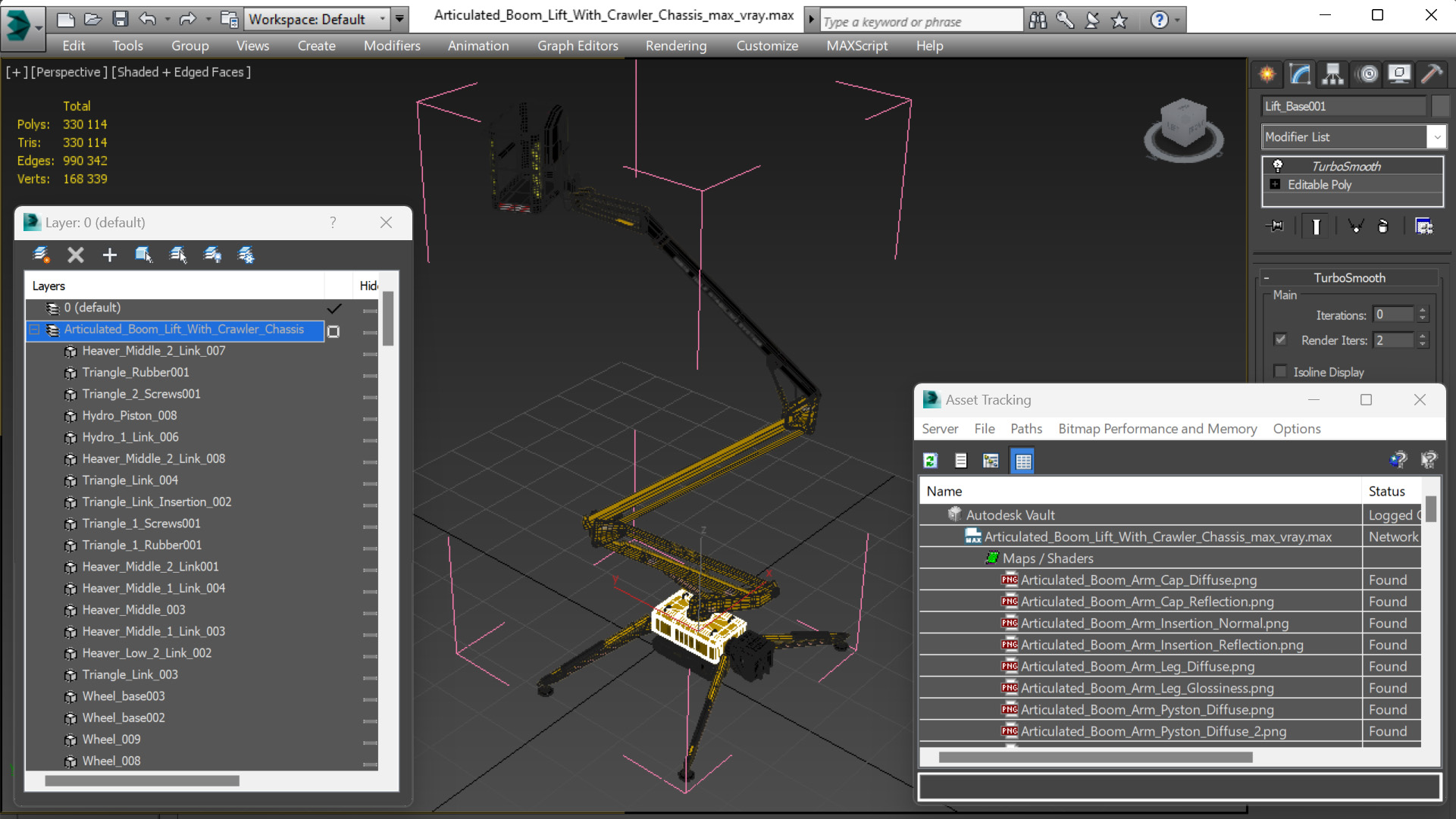Image resolution: width=1456 pixels, height=819 pixels.
Task: Open a file using the folder icon
Action: tap(92, 19)
